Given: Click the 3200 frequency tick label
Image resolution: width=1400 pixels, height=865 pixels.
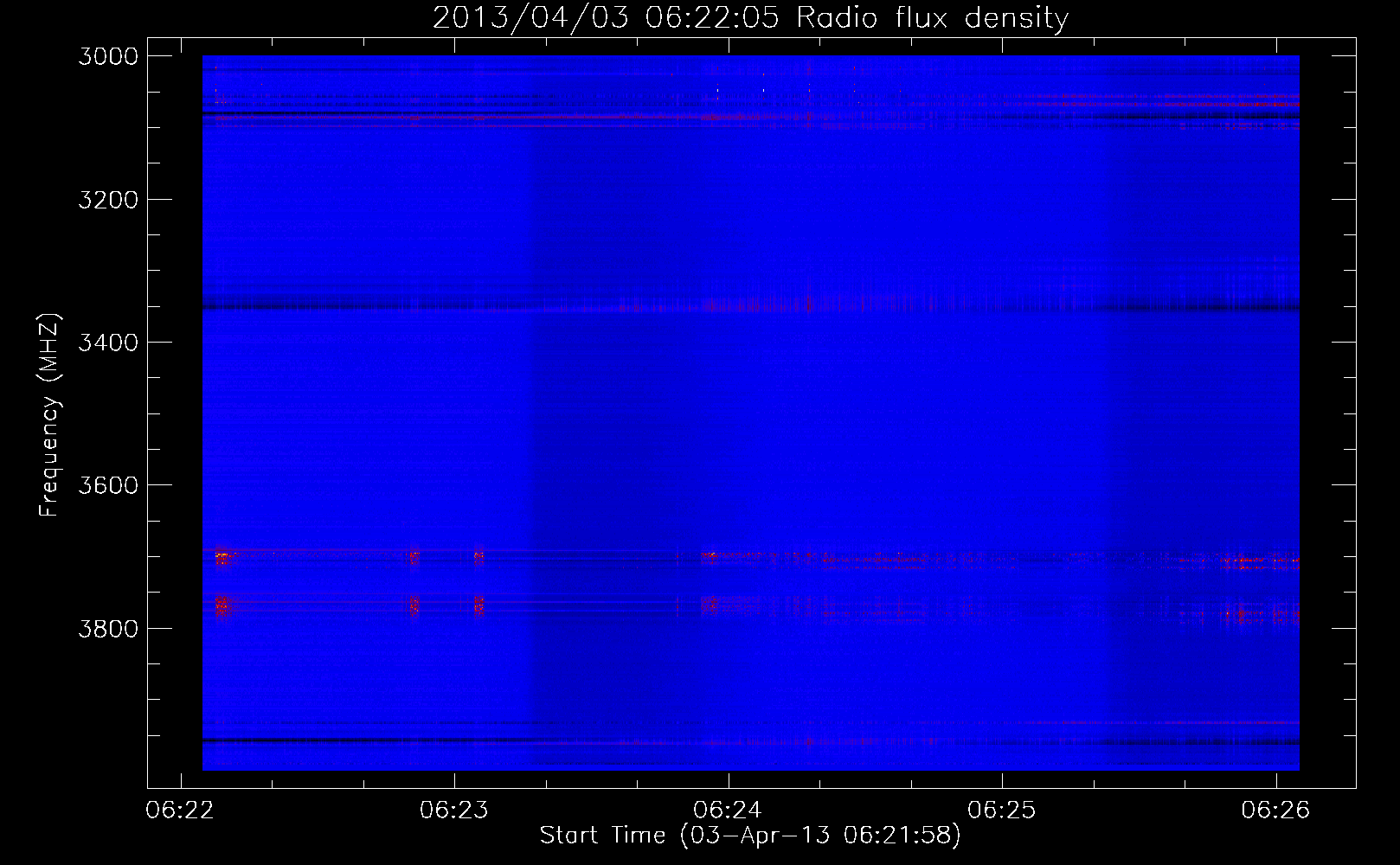Looking at the screenshot, I should [108, 200].
